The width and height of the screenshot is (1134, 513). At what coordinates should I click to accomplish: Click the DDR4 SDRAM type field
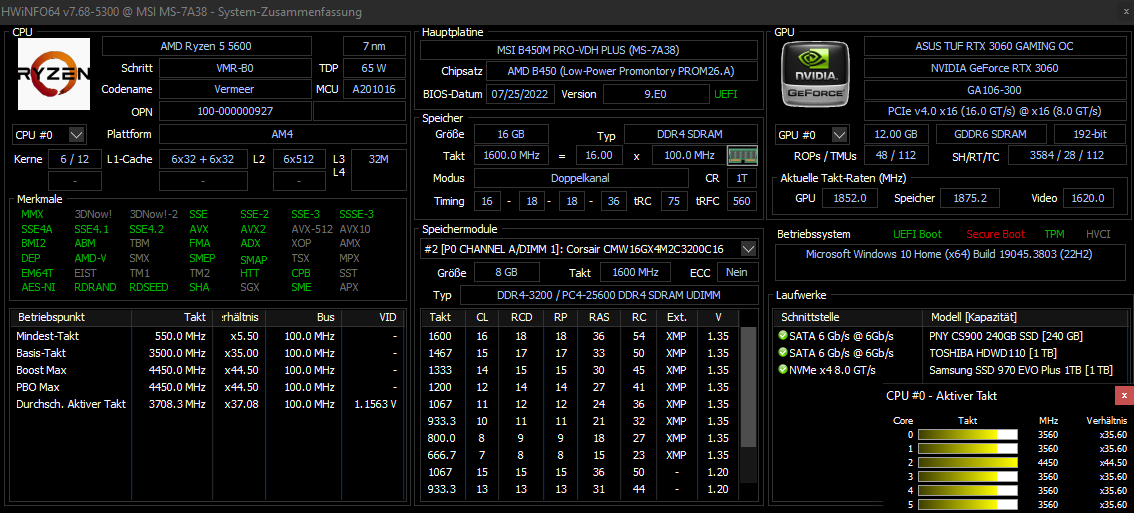coord(691,134)
